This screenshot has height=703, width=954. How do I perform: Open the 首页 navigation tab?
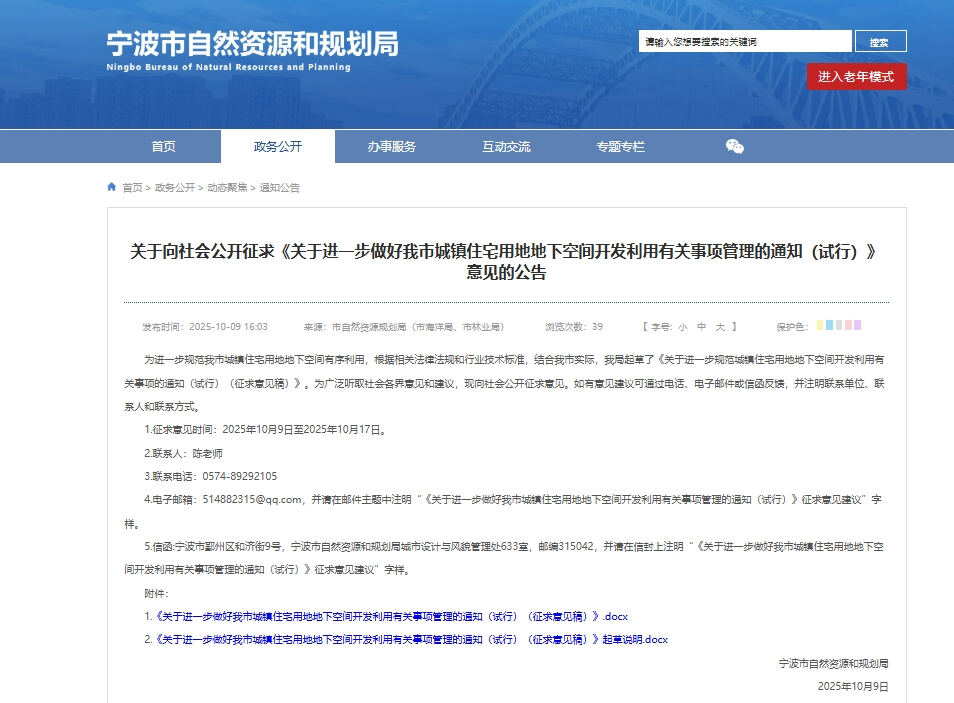163,147
